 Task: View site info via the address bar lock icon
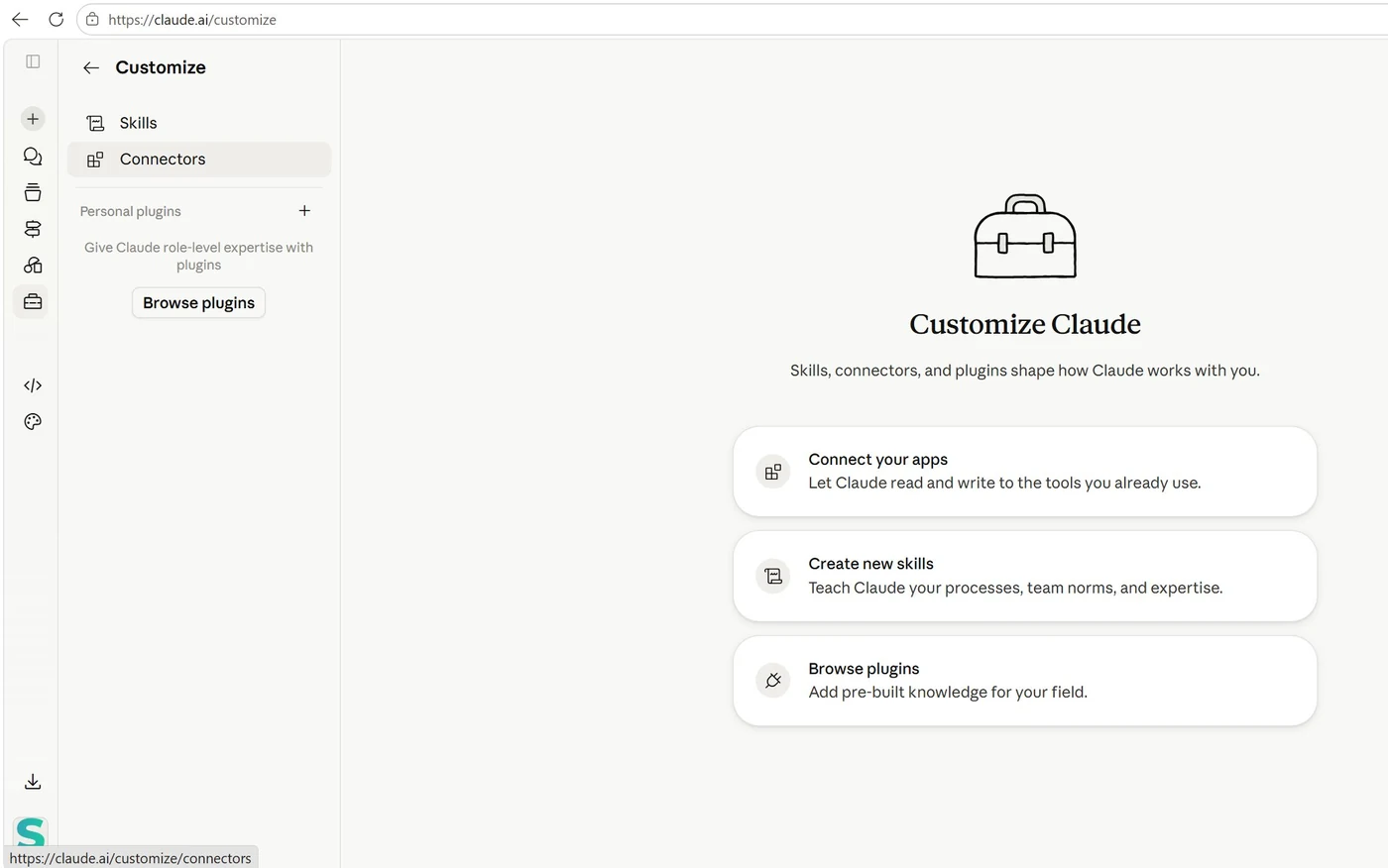pos(92,19)
